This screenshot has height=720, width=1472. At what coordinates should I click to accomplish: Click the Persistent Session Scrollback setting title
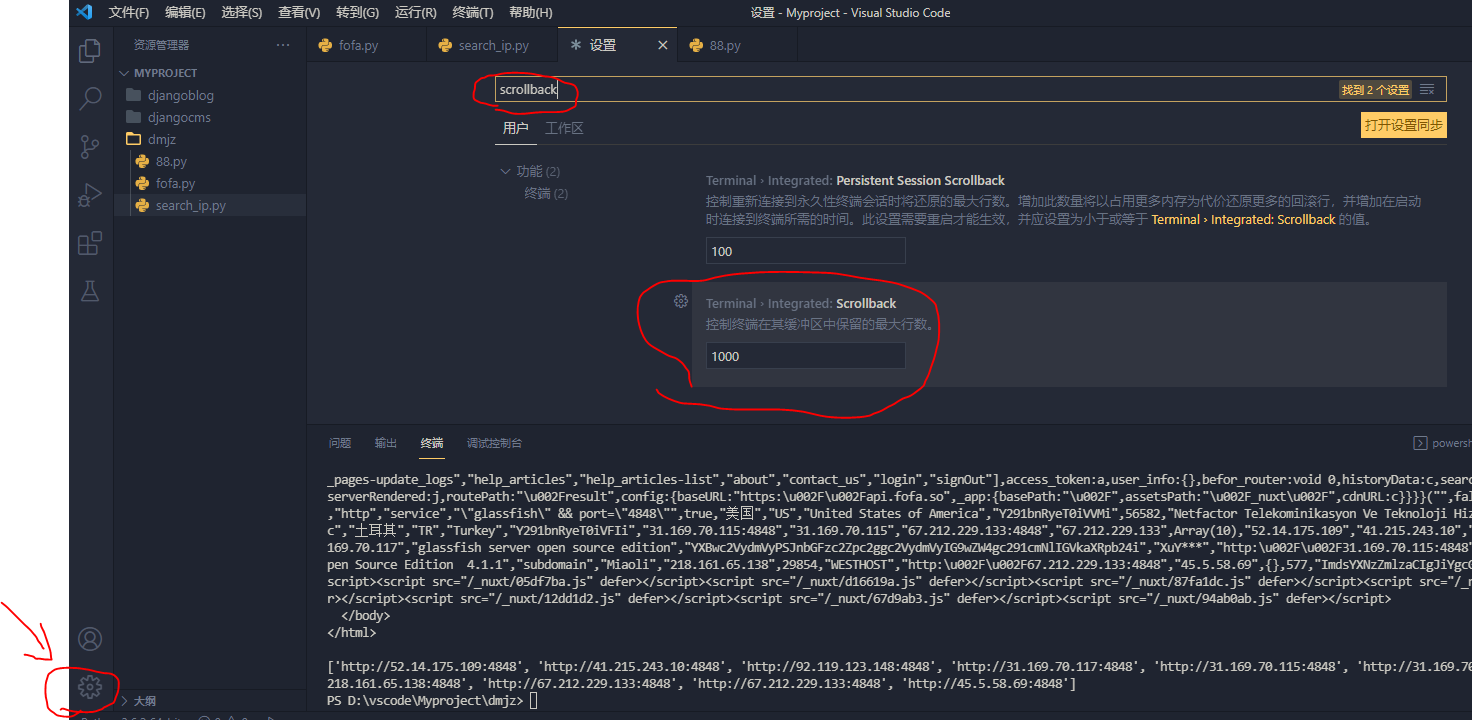click(920, 180)
